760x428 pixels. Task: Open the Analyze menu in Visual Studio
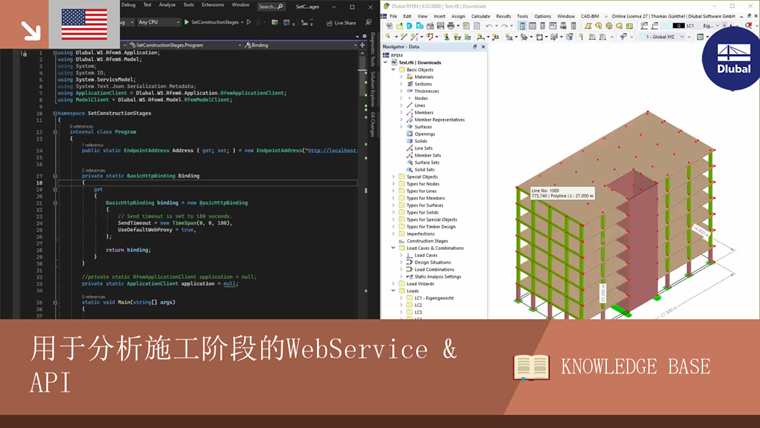(167, 5)
